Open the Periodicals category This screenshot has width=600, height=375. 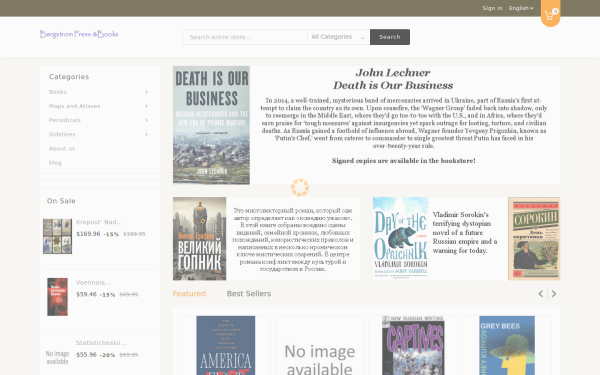click(65, 120)
